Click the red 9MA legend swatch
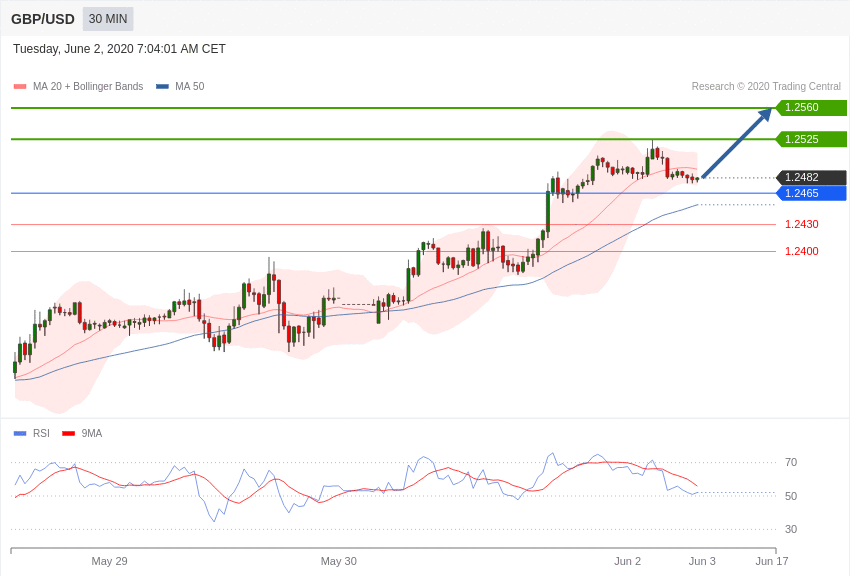The width and height of the screenshot is (850, 576). click(69, 433)
